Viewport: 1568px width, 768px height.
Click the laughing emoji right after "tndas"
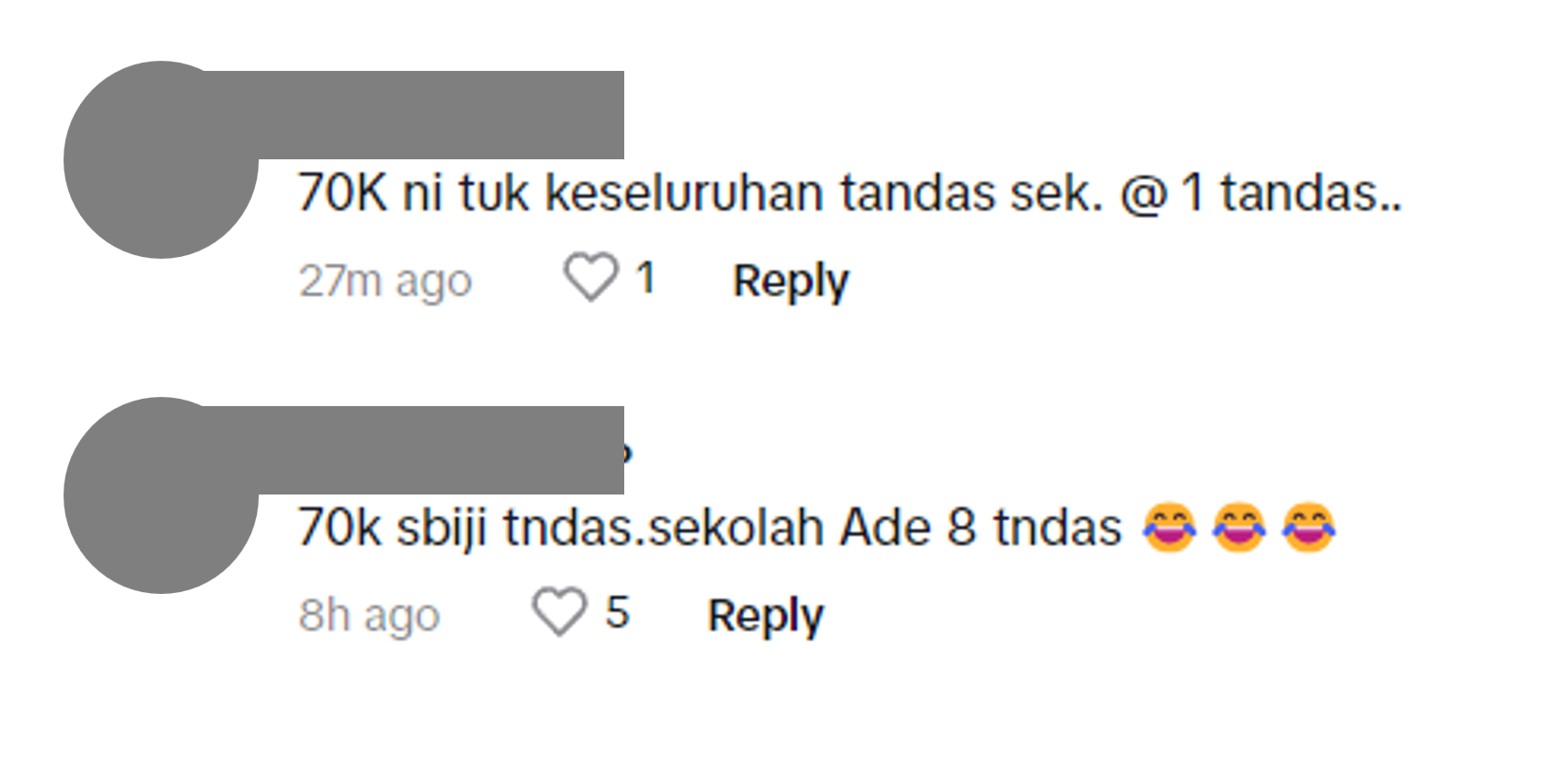pos(1169,528)
